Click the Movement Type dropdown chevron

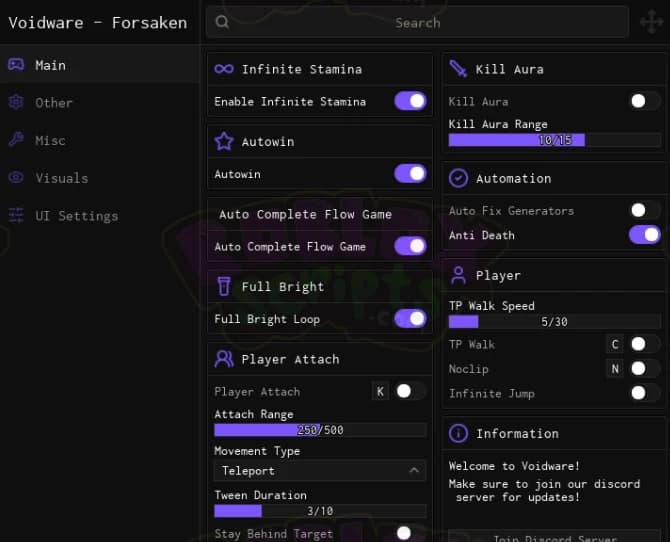pos(414,471)
